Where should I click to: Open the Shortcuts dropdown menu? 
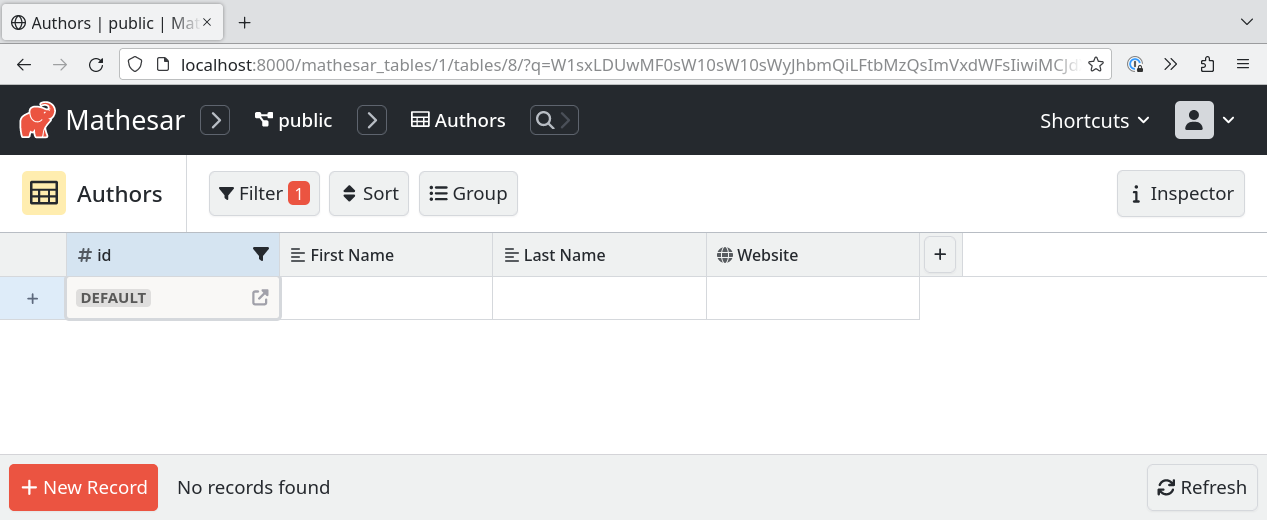[1096, 120]
